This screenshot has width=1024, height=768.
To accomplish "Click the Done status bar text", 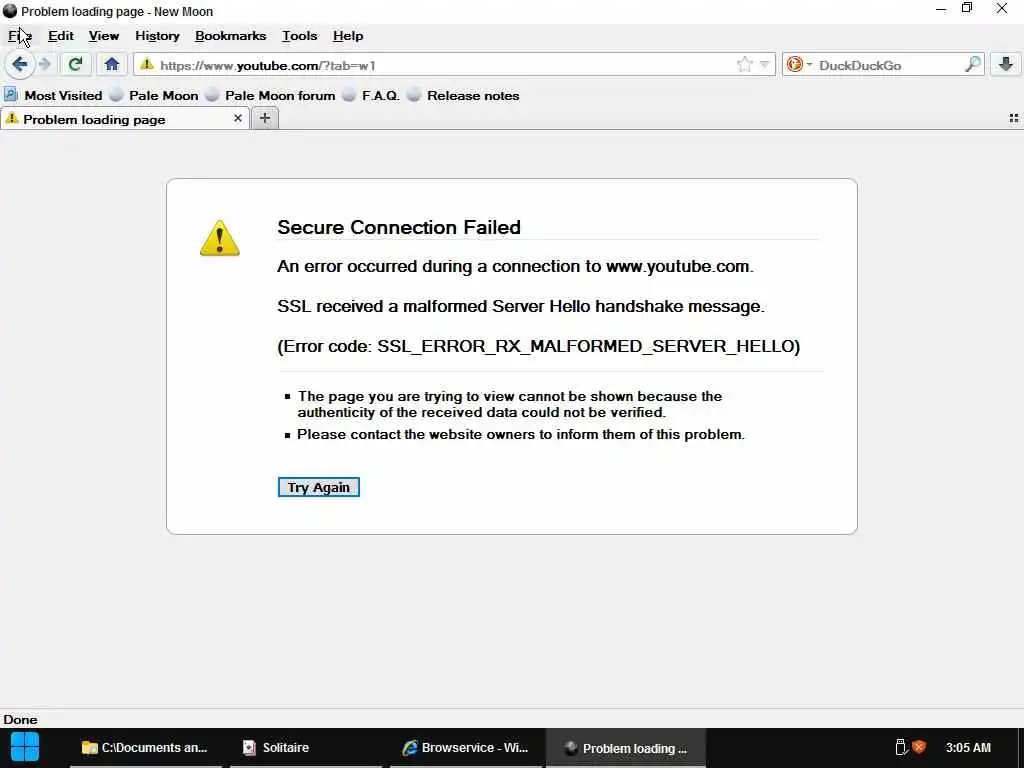I will click(x=20, y=720).
